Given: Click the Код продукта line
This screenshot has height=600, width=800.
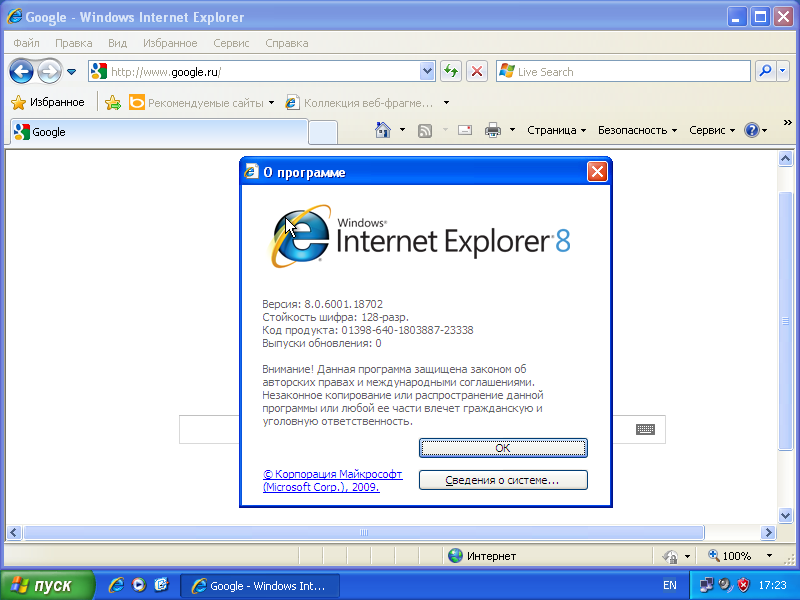Looking at the screenshot, I should (368, 330).
